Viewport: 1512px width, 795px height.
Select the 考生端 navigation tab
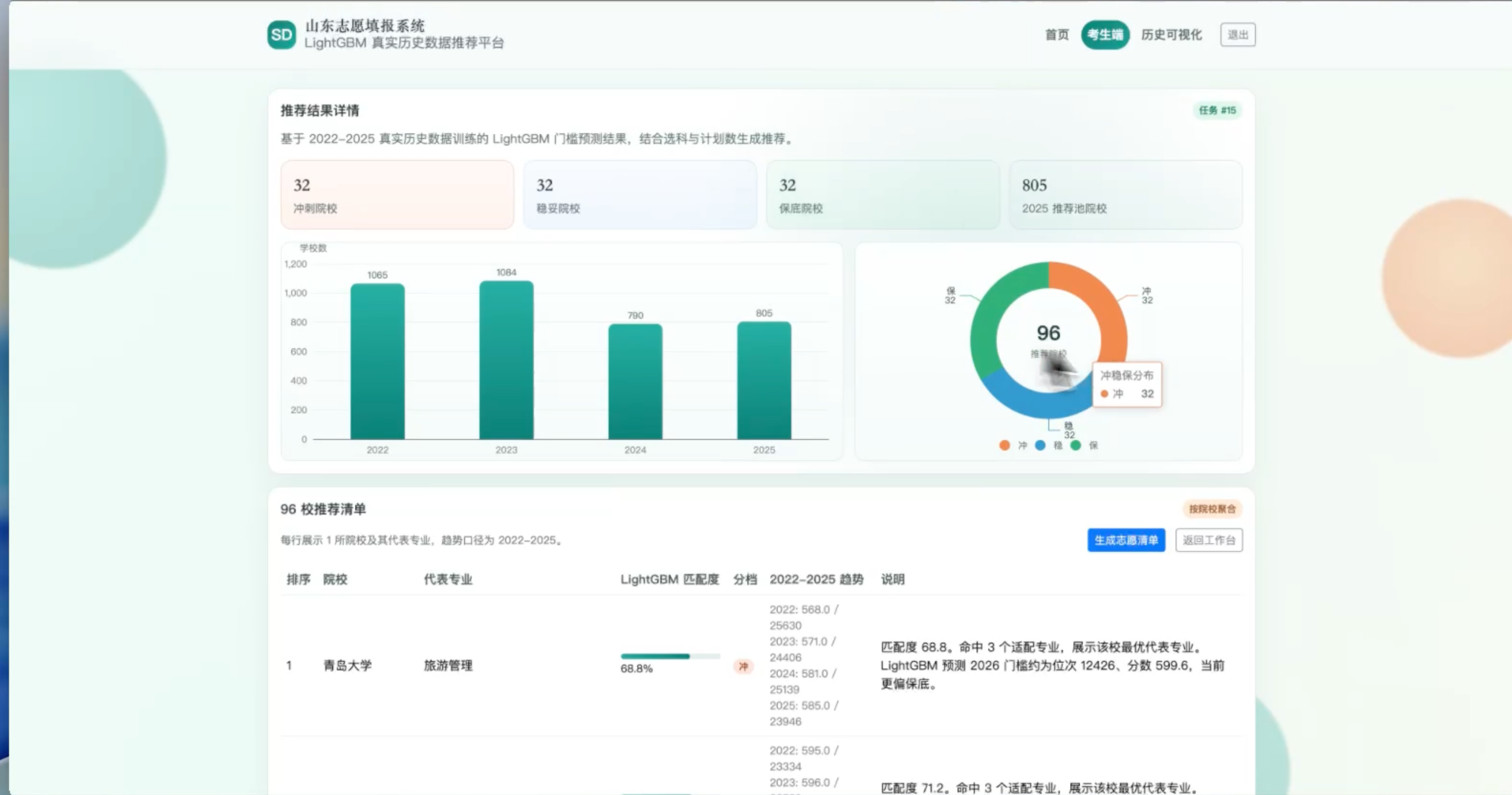(1105, 35)
